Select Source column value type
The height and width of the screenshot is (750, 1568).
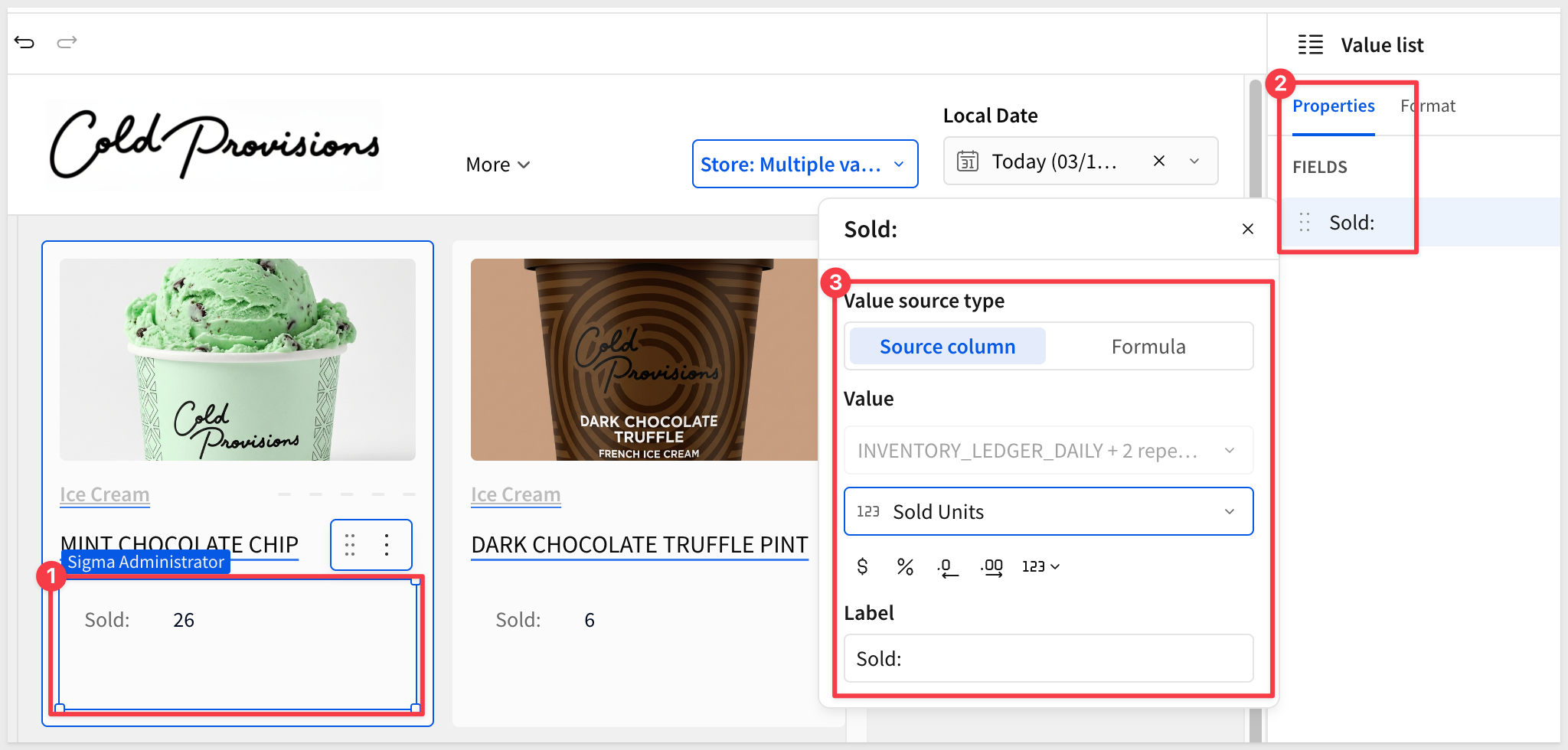click(x=947, y=347)
